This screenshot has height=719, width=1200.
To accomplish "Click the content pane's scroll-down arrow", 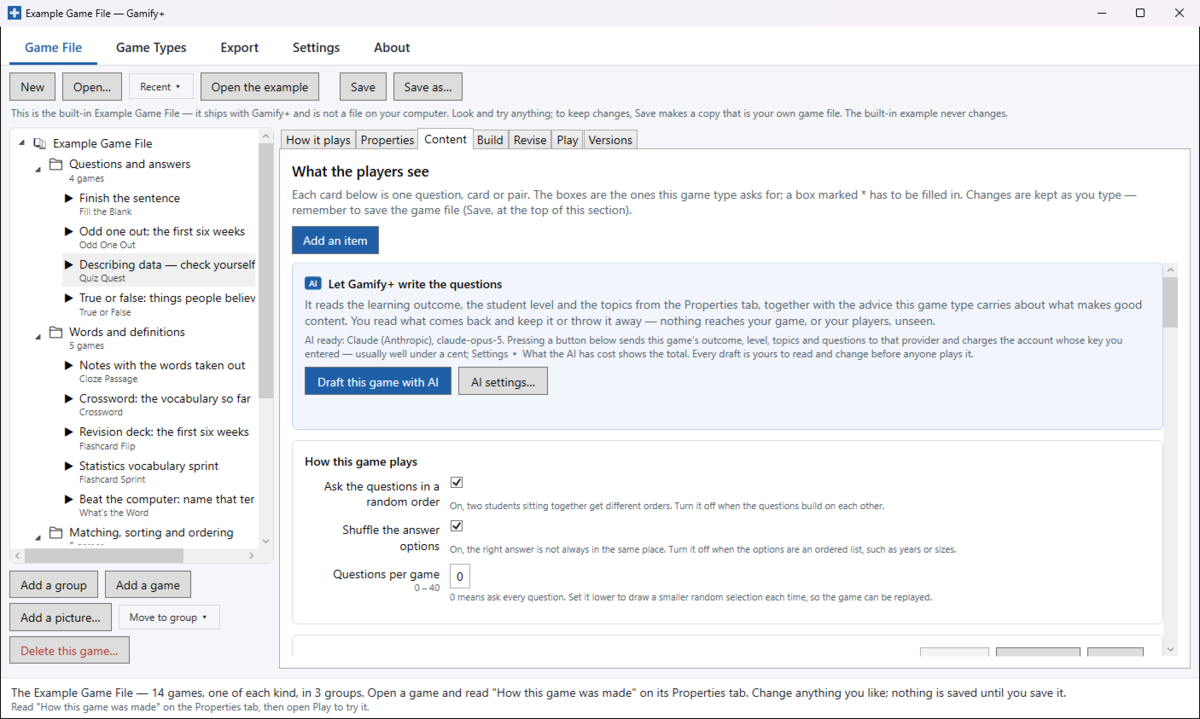I will click(1170, 650).
